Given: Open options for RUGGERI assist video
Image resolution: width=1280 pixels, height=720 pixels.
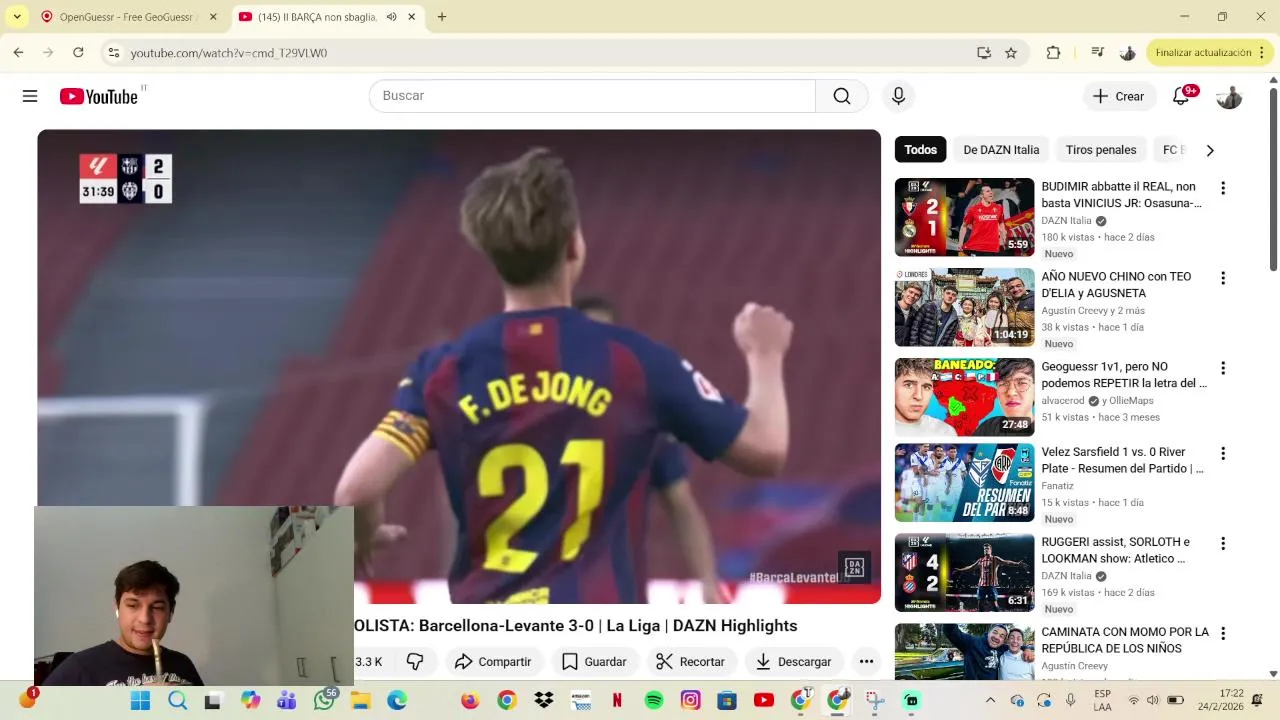Looking at the screenshot, I should (1222, 543).
